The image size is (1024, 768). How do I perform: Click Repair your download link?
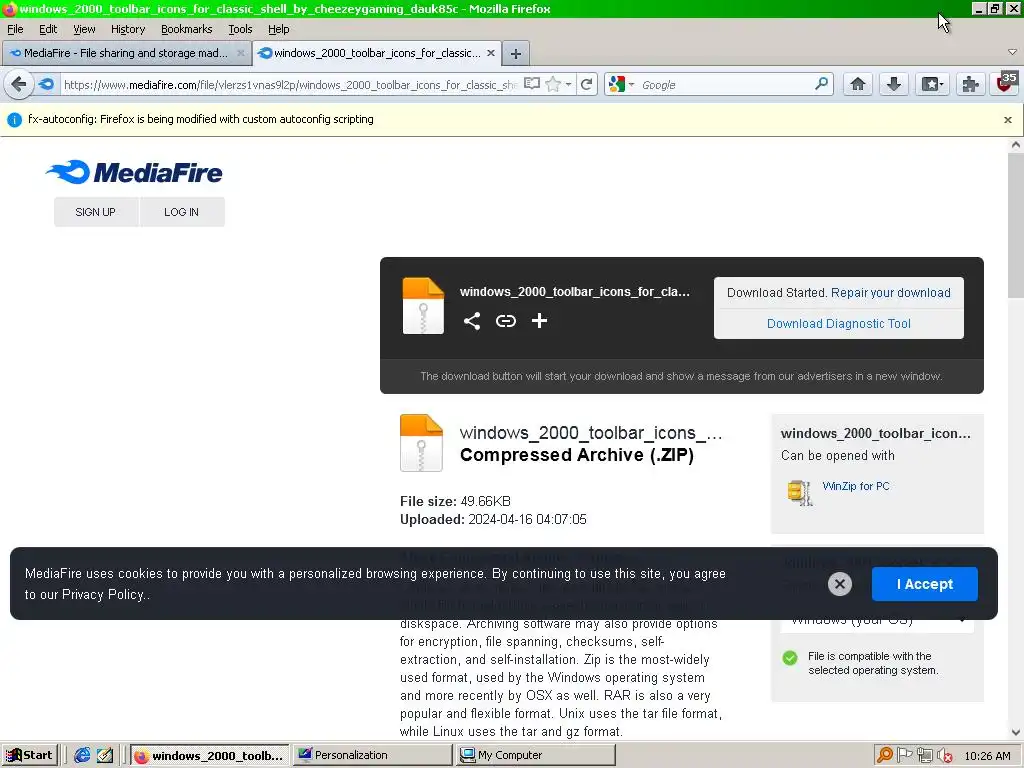click(x=891, y=293)
